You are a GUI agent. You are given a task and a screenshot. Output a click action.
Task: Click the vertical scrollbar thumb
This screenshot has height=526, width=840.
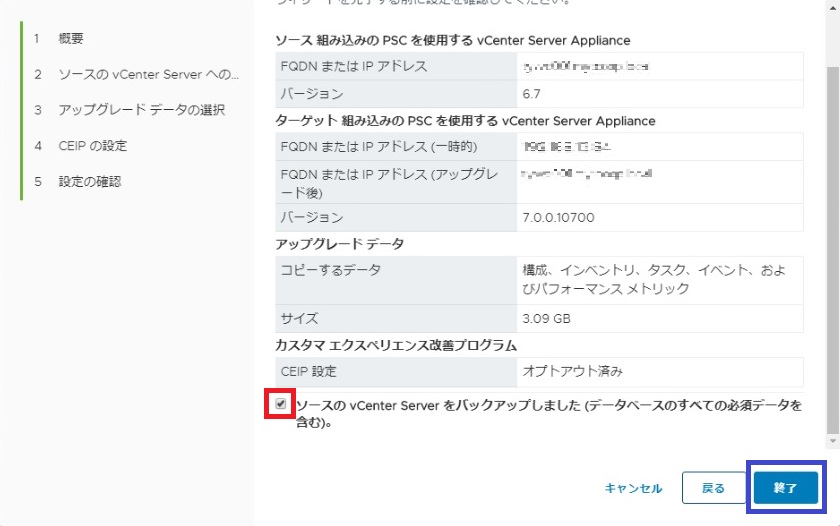832,249
